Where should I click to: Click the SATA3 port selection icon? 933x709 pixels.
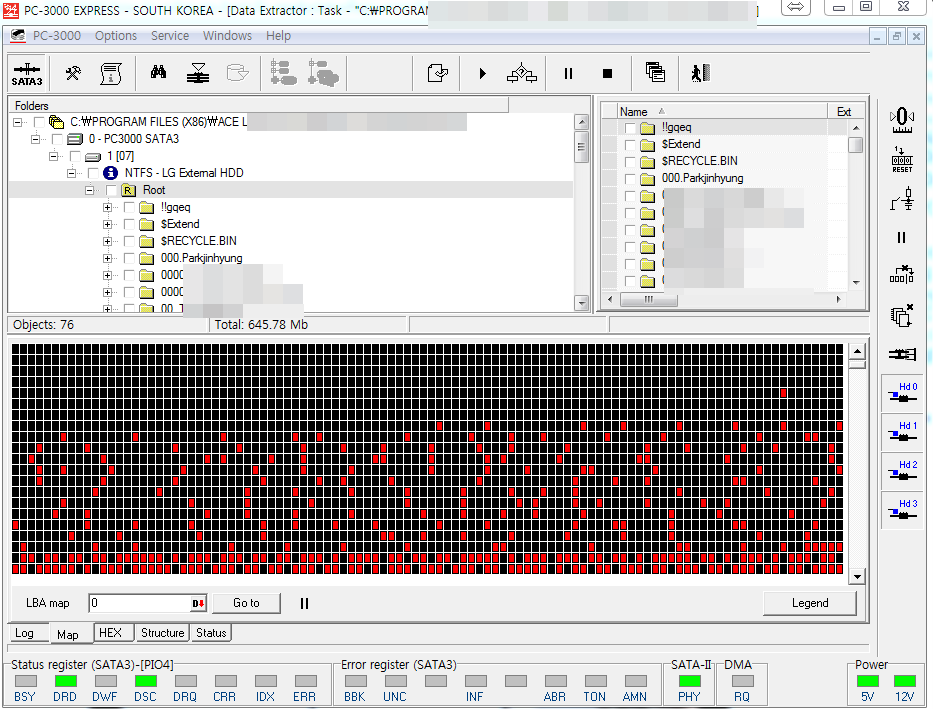click(x=27, y=73)
